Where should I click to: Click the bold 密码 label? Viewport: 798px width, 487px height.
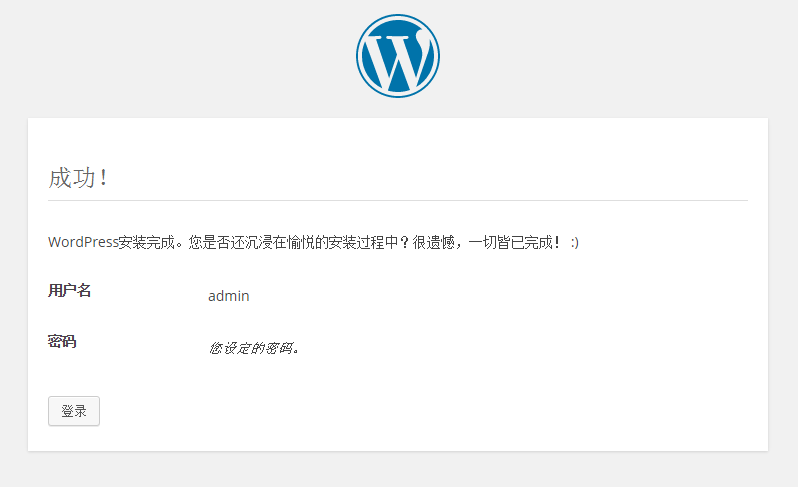pos(62,342)
